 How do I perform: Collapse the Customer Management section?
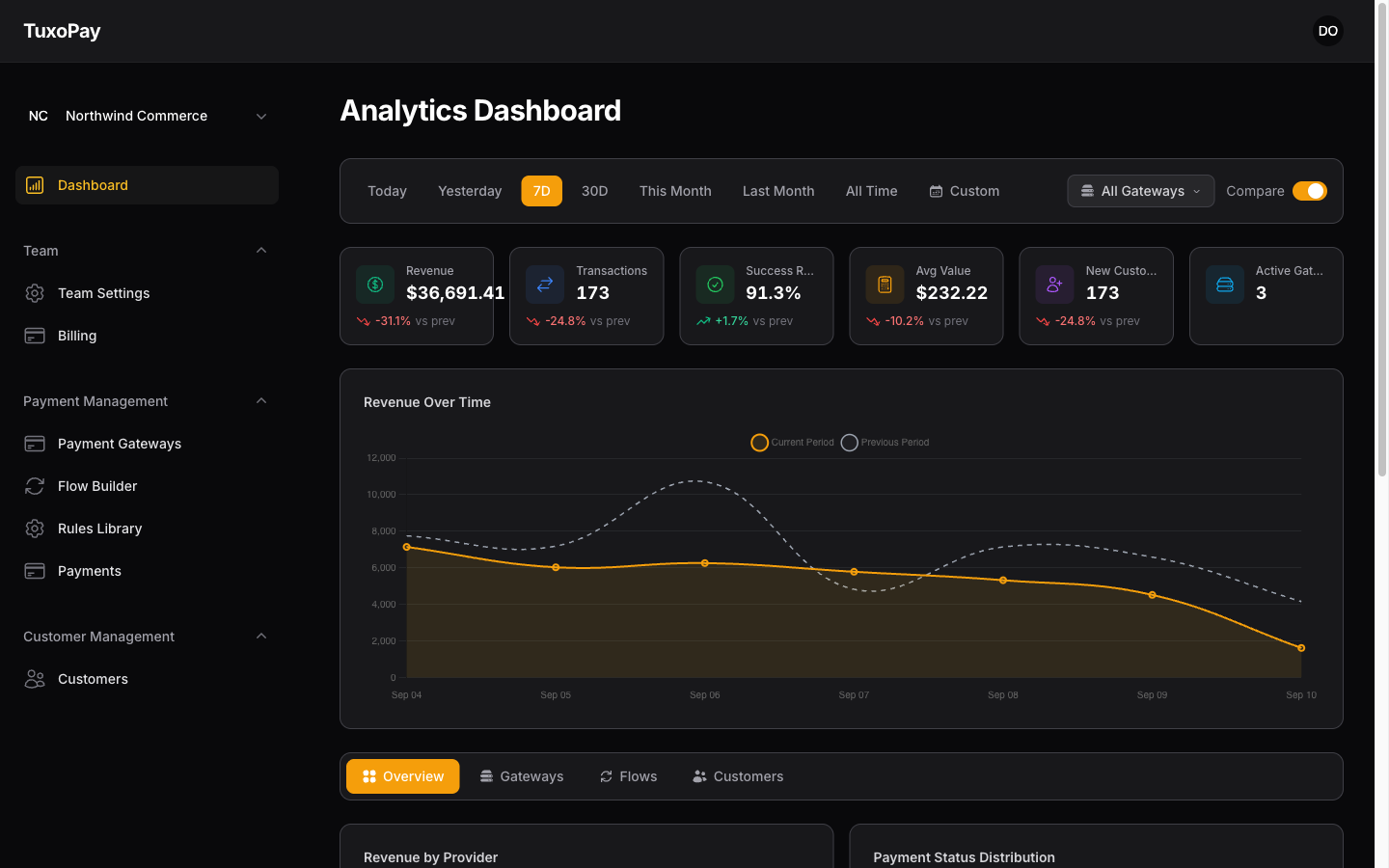tap(147, 637)
